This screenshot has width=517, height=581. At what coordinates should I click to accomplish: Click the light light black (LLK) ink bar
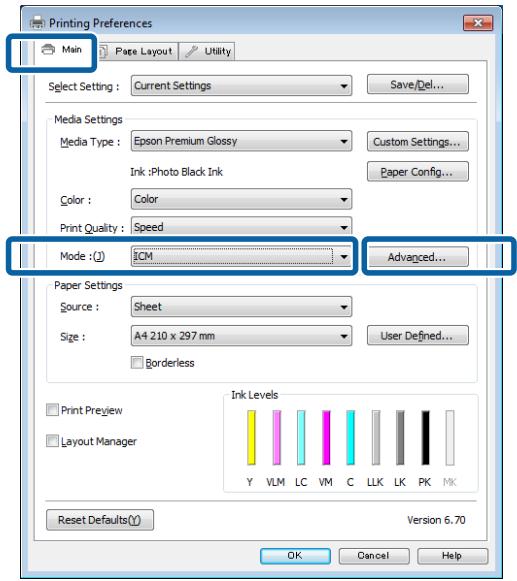point(376,437)
